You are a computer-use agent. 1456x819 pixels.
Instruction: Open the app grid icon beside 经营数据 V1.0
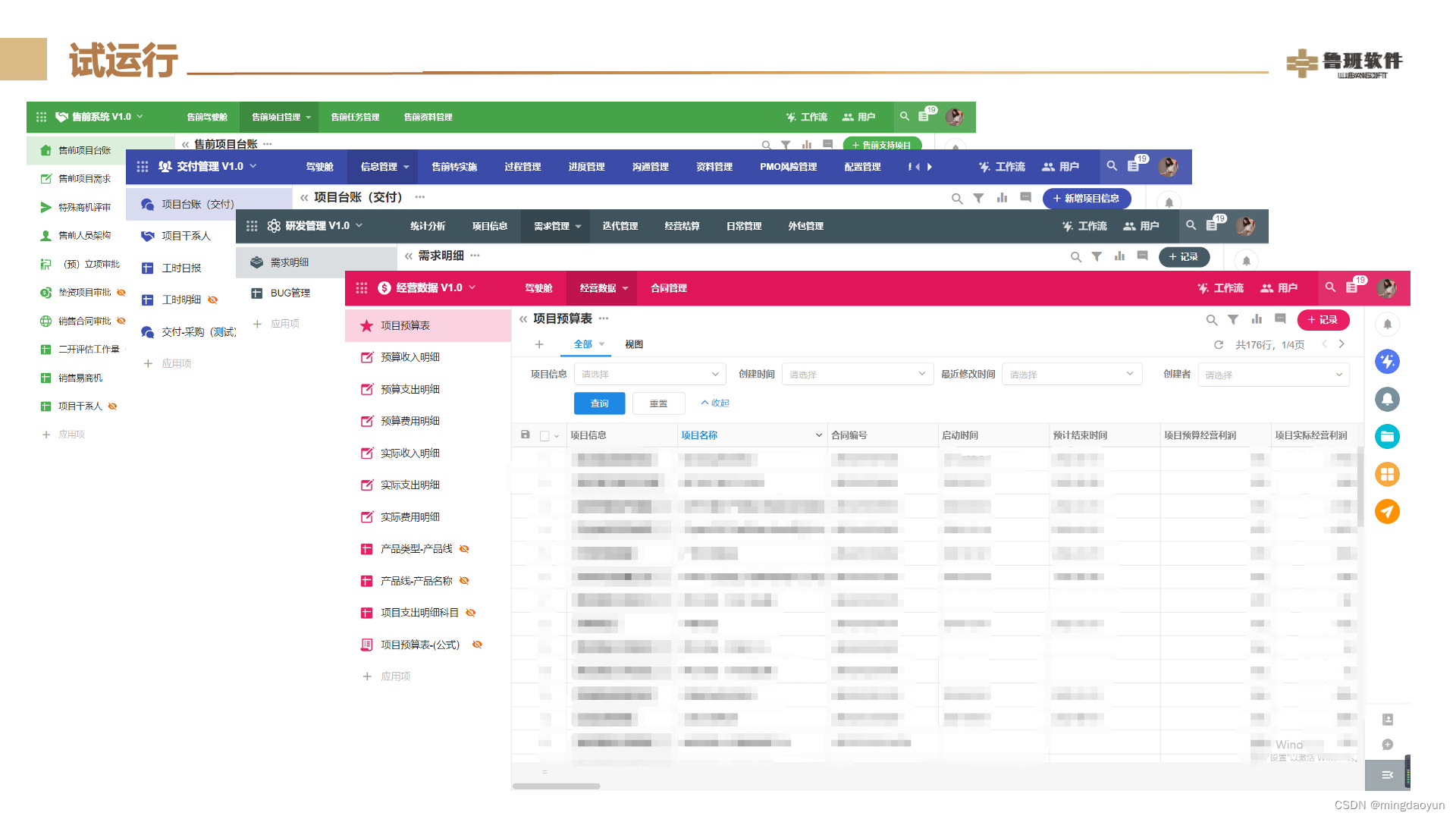coord(362,288)
